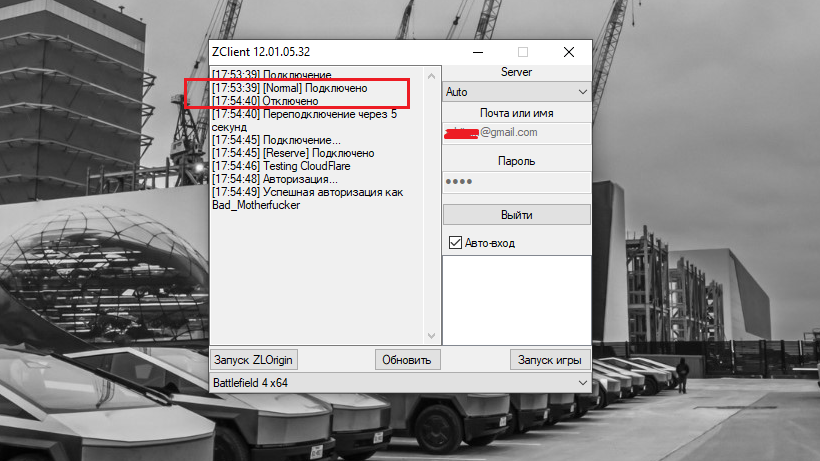The image size is (820, 461).
Task: Minimize the ZClient window
Action: [x=478, y=52]
